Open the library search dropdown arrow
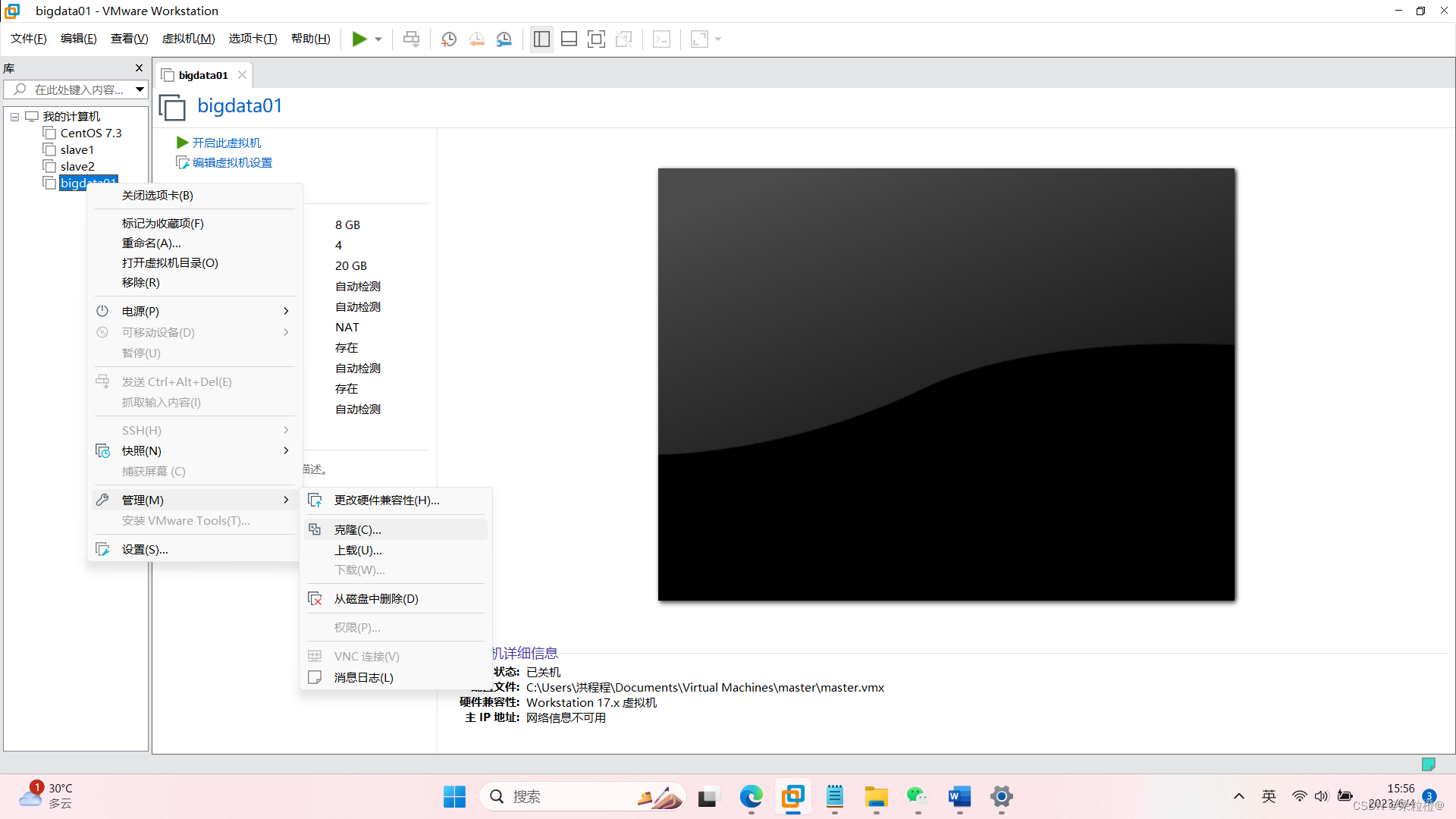This screenshot has width=1456, height=819. pyautogui.click(x=140, y=89)
